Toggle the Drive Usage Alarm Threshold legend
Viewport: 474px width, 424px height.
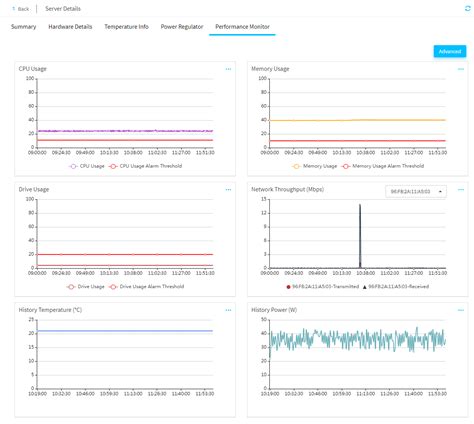point(146,286)
